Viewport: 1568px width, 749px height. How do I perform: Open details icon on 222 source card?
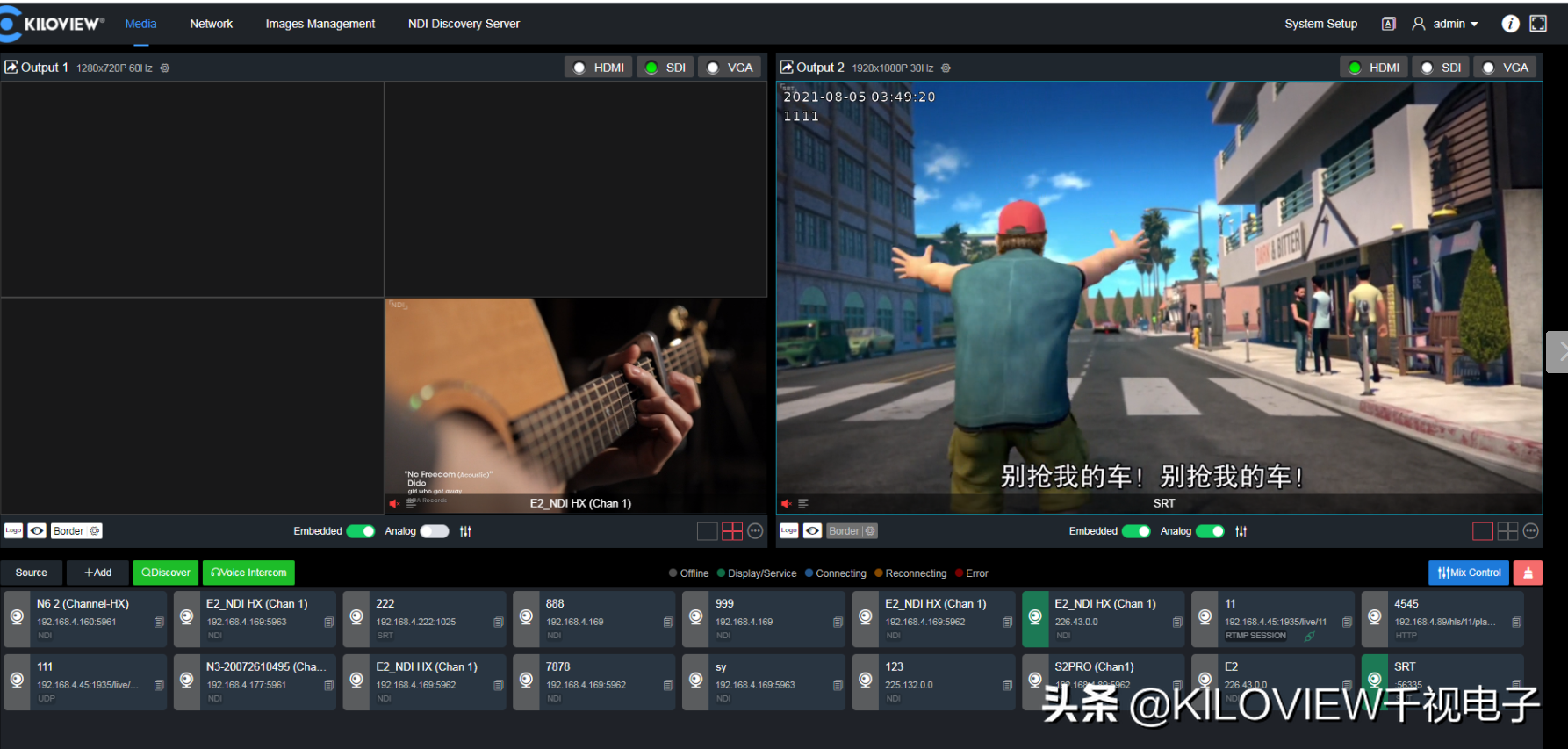pyautogui.click(x=498, y=622)
